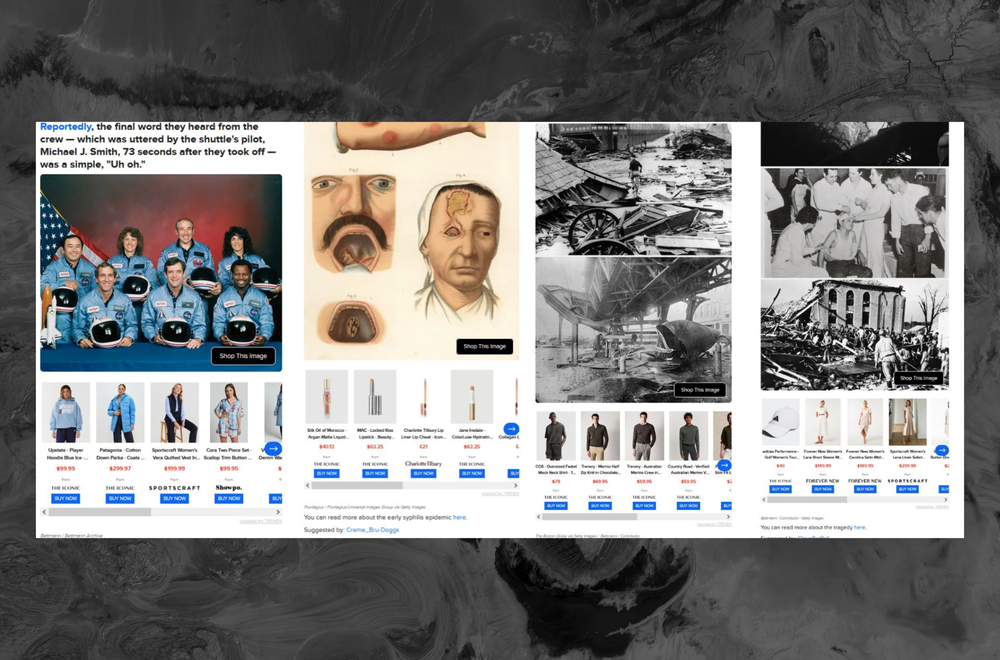Select the Silk Oil of Morocco product image

pos(327,397)
